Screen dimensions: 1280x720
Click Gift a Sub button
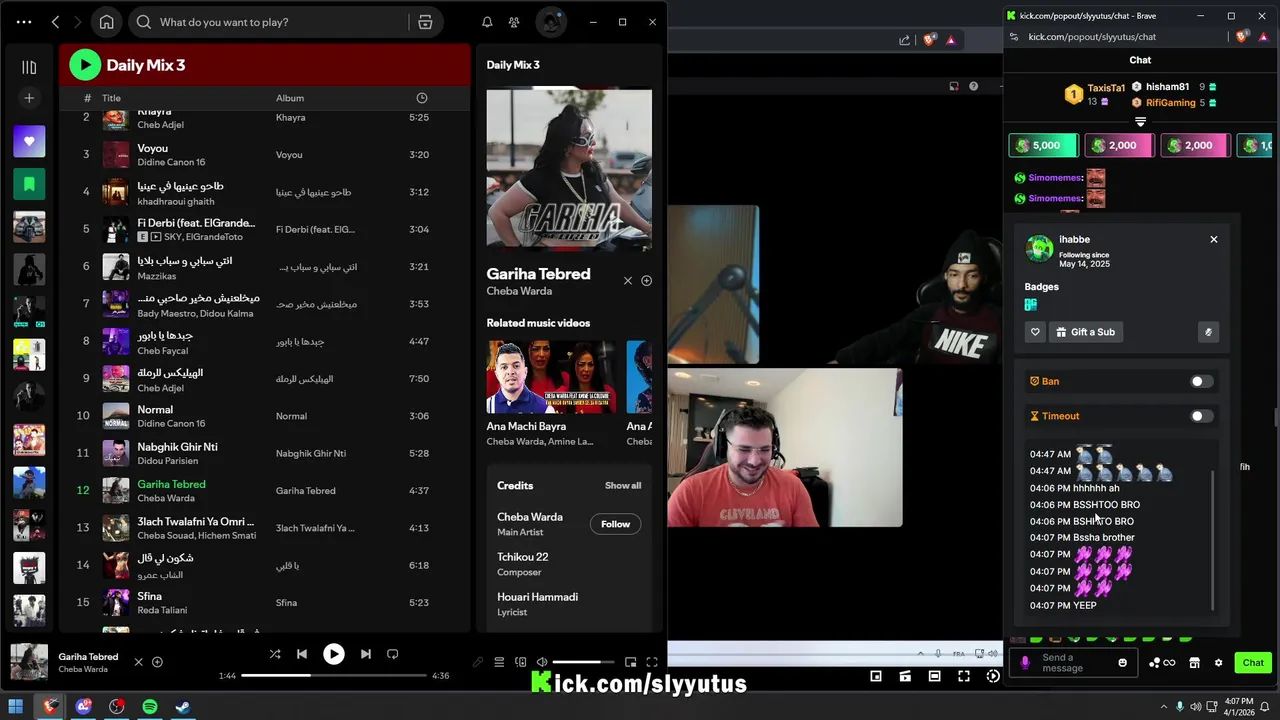1085,332
